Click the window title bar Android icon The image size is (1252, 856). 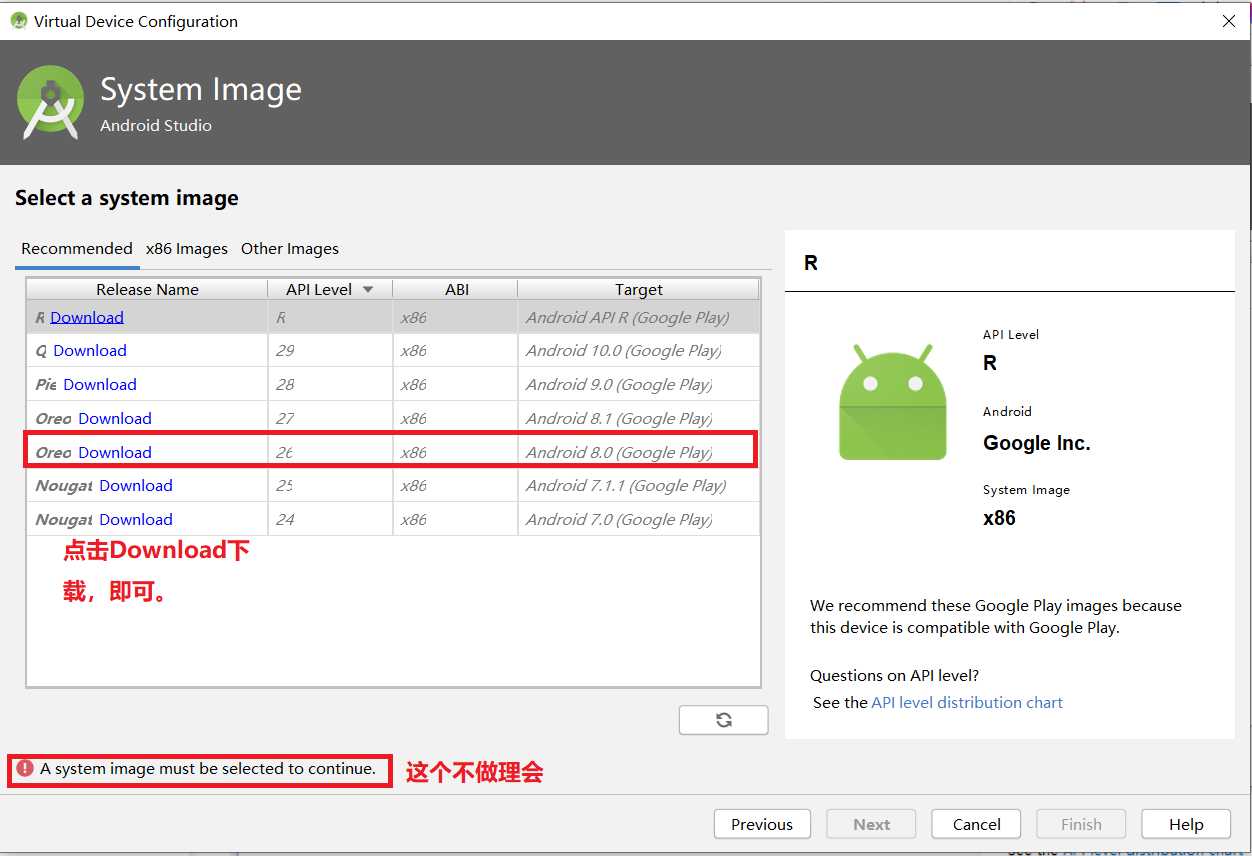pyautogui.click(x=19, y=20)
